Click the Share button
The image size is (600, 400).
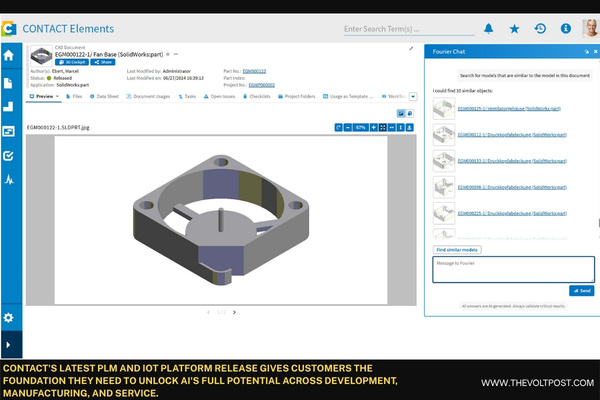tap(103, 62)
